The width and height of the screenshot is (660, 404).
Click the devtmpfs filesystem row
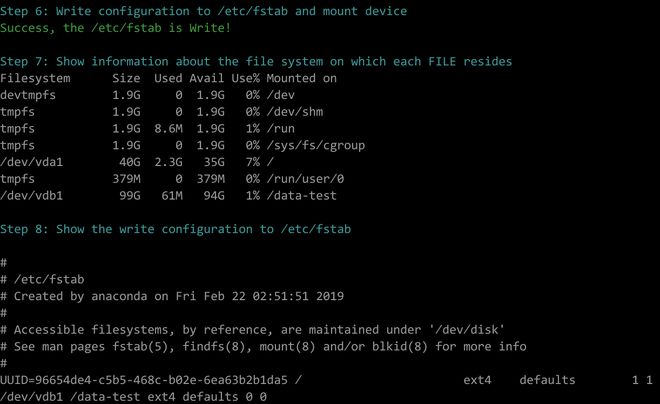tap(30, 94)
